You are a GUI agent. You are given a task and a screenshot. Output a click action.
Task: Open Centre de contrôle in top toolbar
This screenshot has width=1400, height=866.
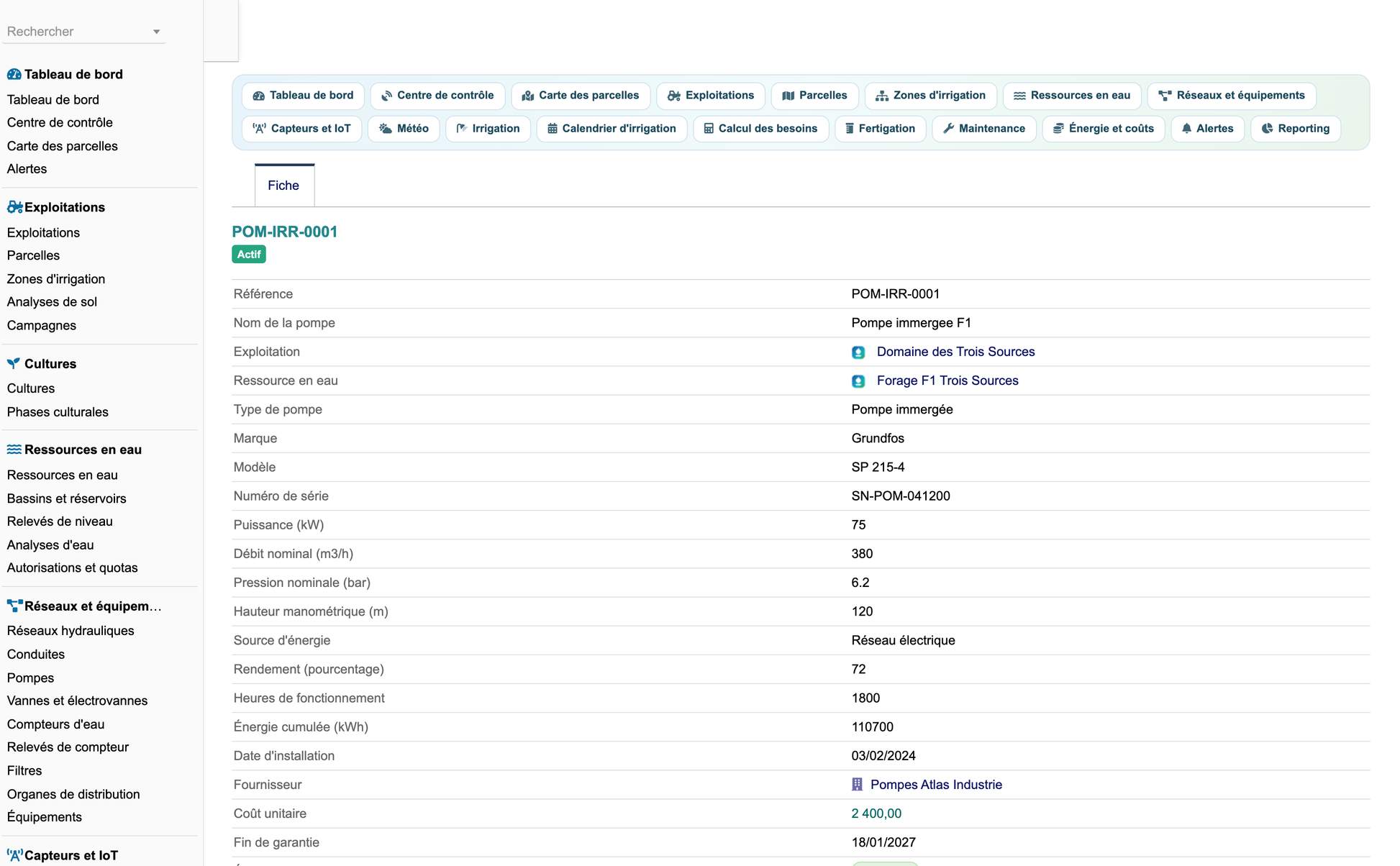tap(437, 96)
